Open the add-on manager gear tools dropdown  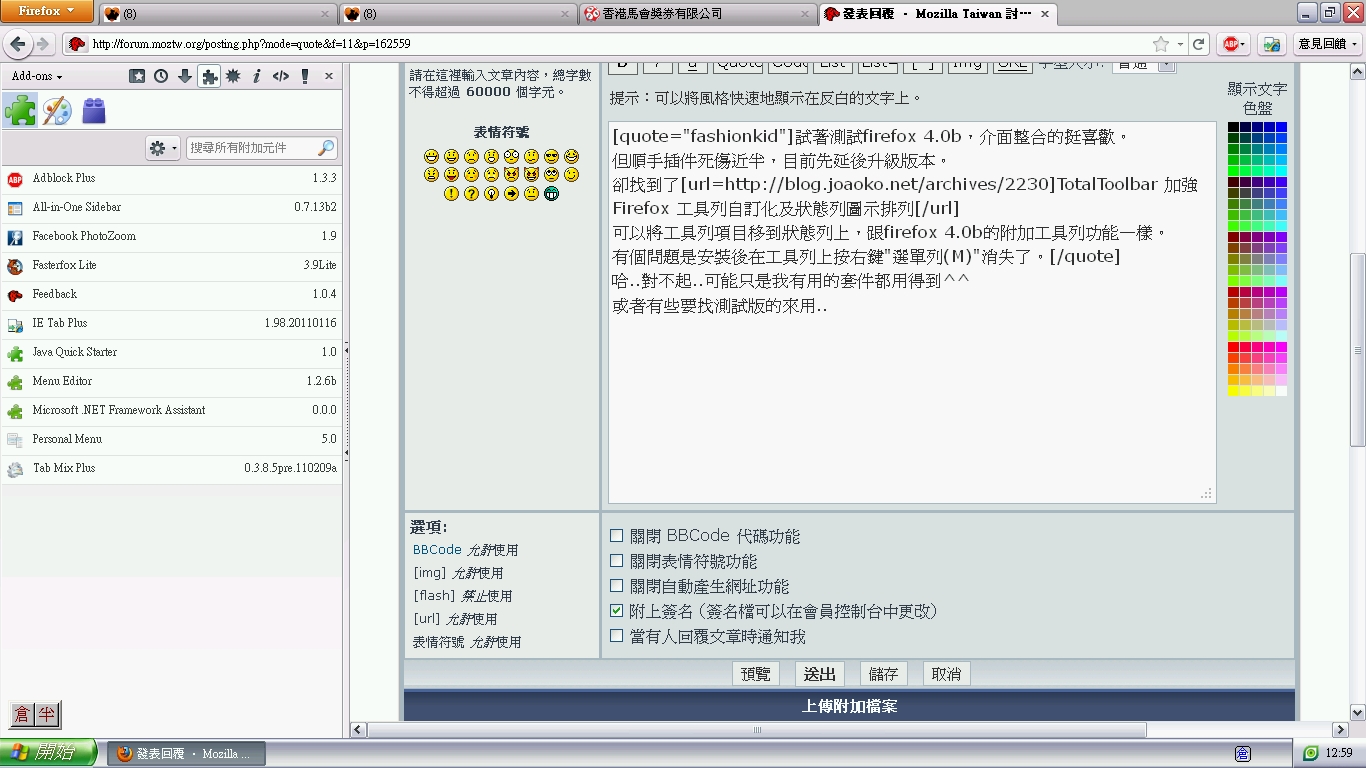point(162,148)
